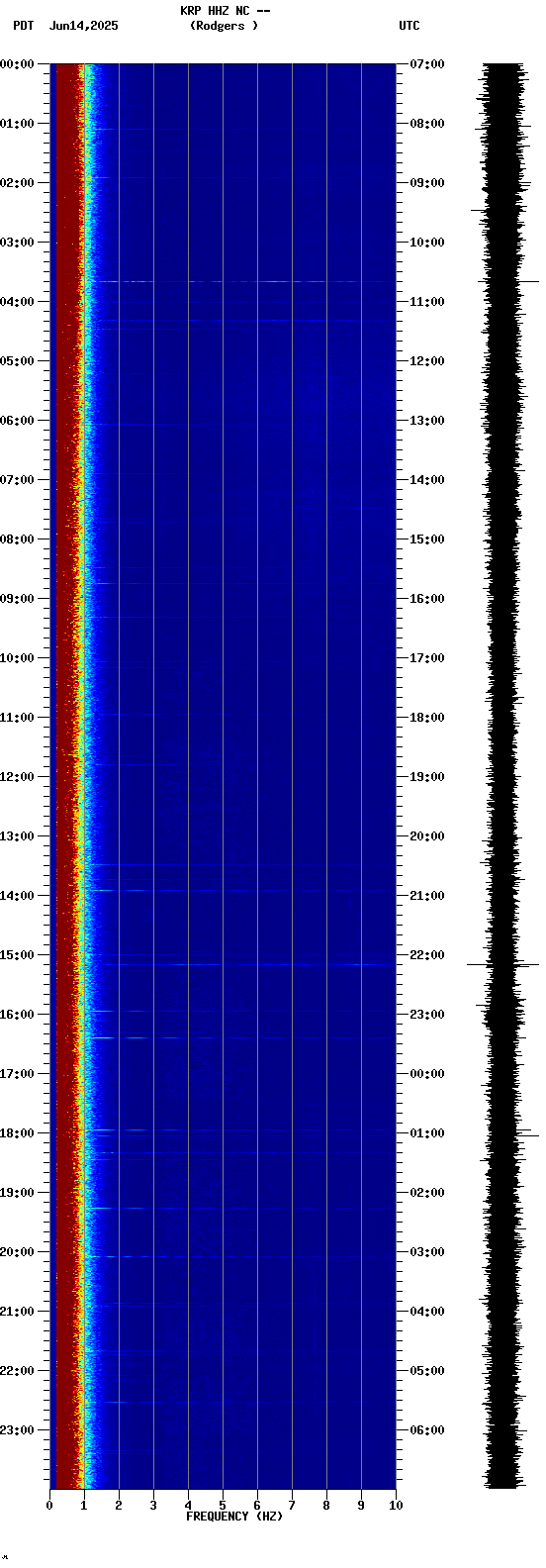Viewport: 546px width, 1568px height.
Task: Select the 16:00 PDT time label
Action: [17, 1015]
